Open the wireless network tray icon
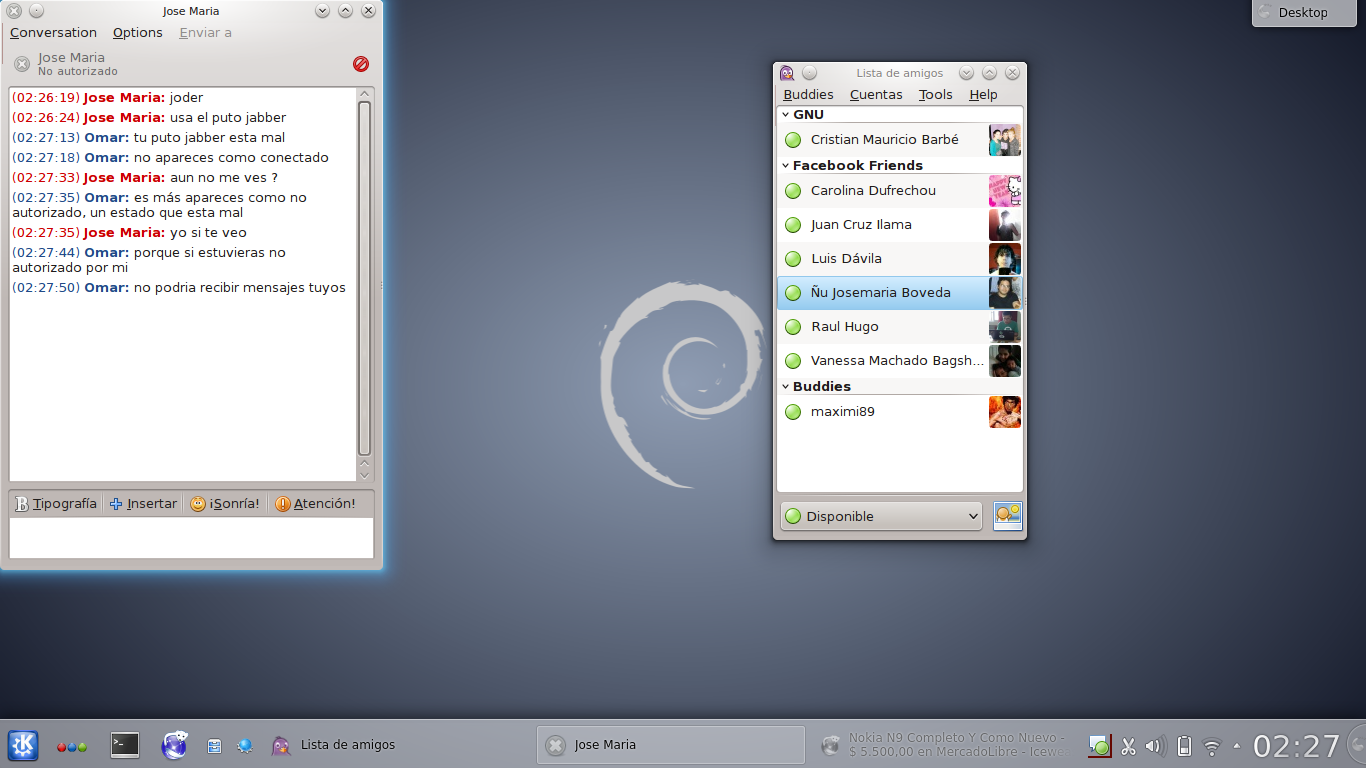 tap(1212, 746)
